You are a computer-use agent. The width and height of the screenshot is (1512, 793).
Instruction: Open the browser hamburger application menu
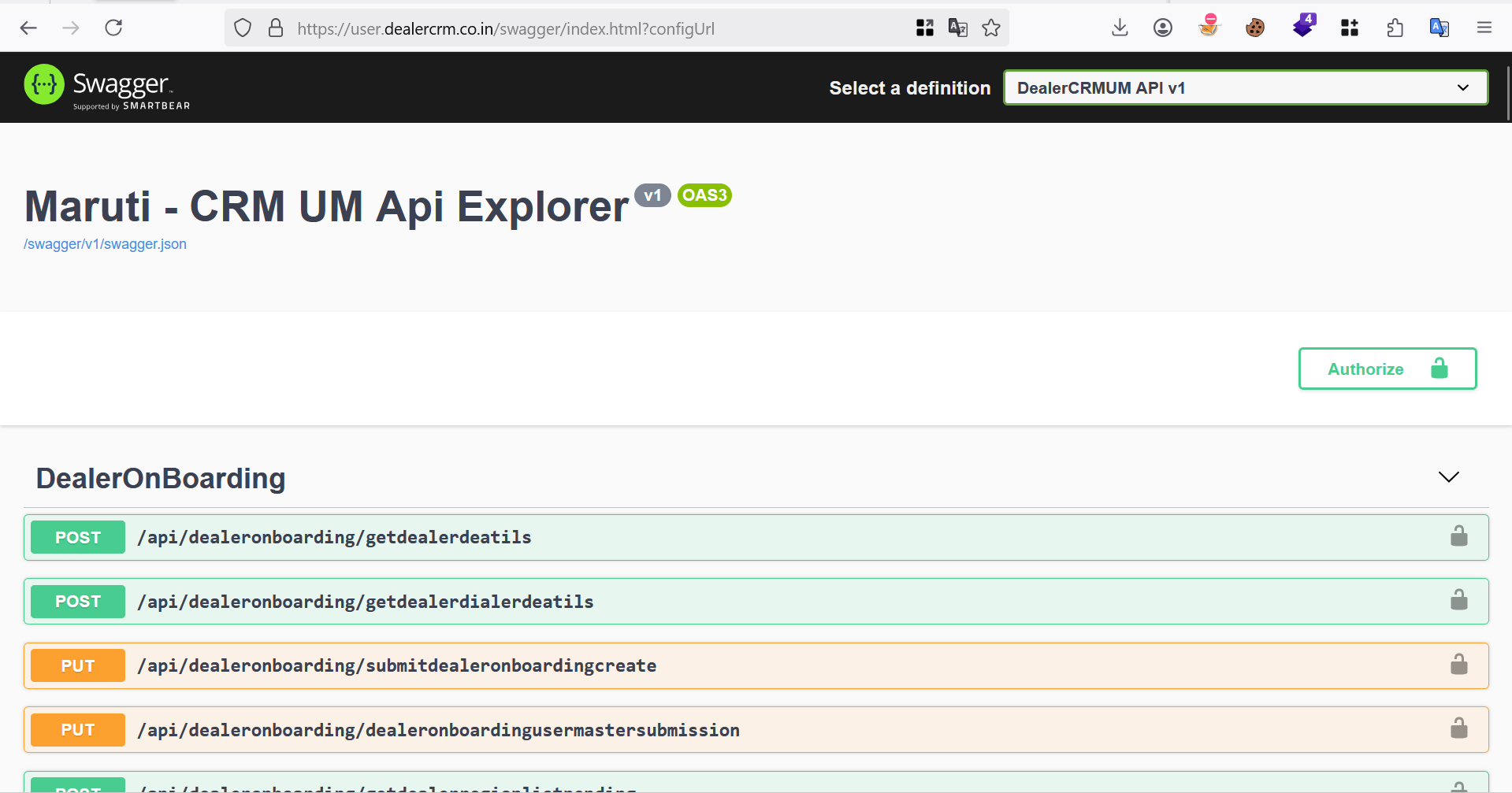(x=1484, y=28)
